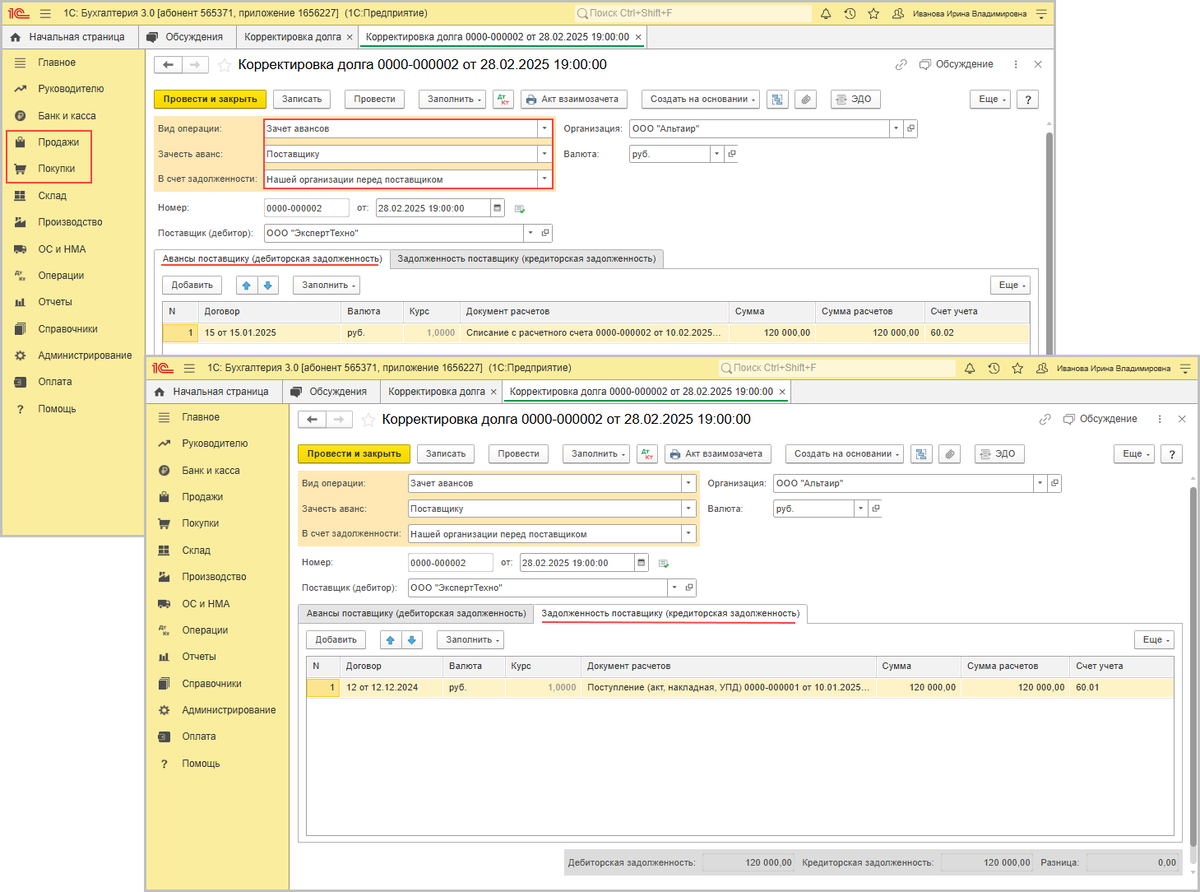Click the favorite star beside front window title

[367, 419]
